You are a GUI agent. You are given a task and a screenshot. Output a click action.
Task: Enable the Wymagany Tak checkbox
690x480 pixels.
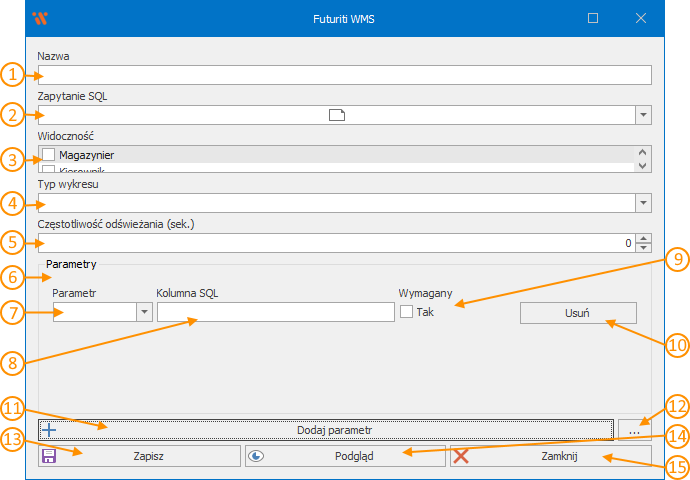(x=407, y=313)
